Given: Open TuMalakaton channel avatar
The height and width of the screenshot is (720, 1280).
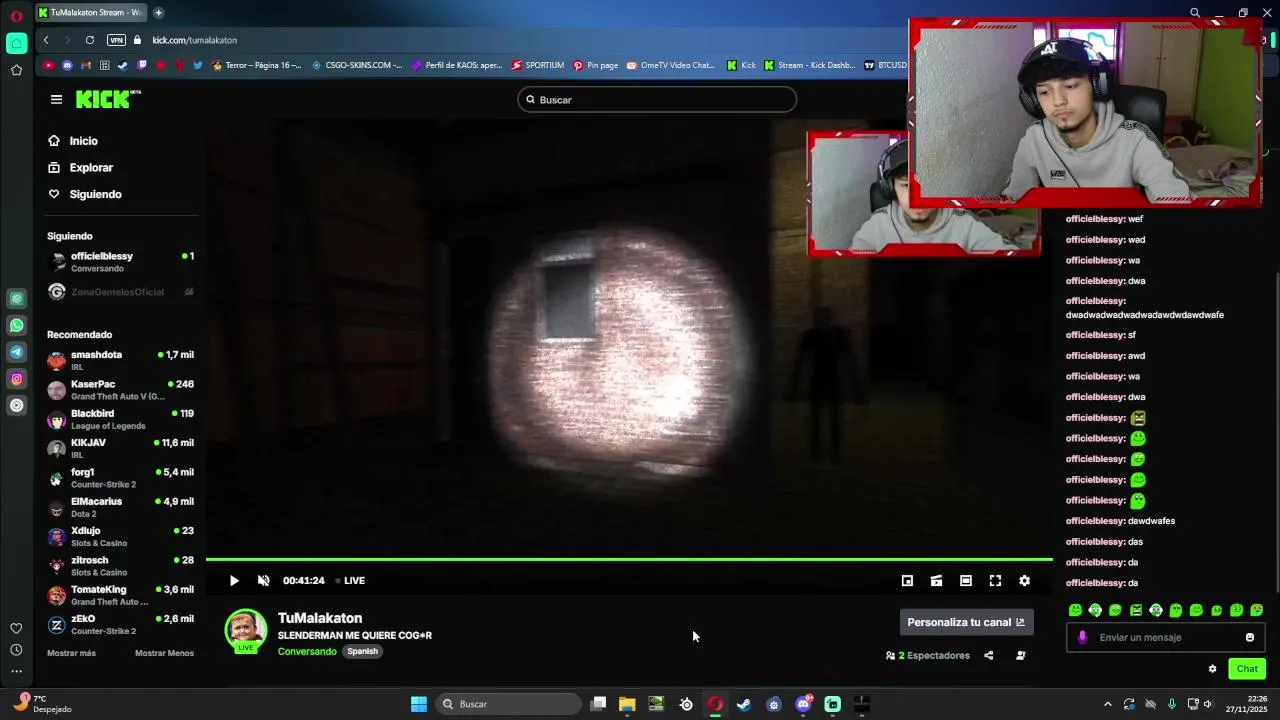Looking at the screenshot, I should pyautogui.click(x=246, y=630).
